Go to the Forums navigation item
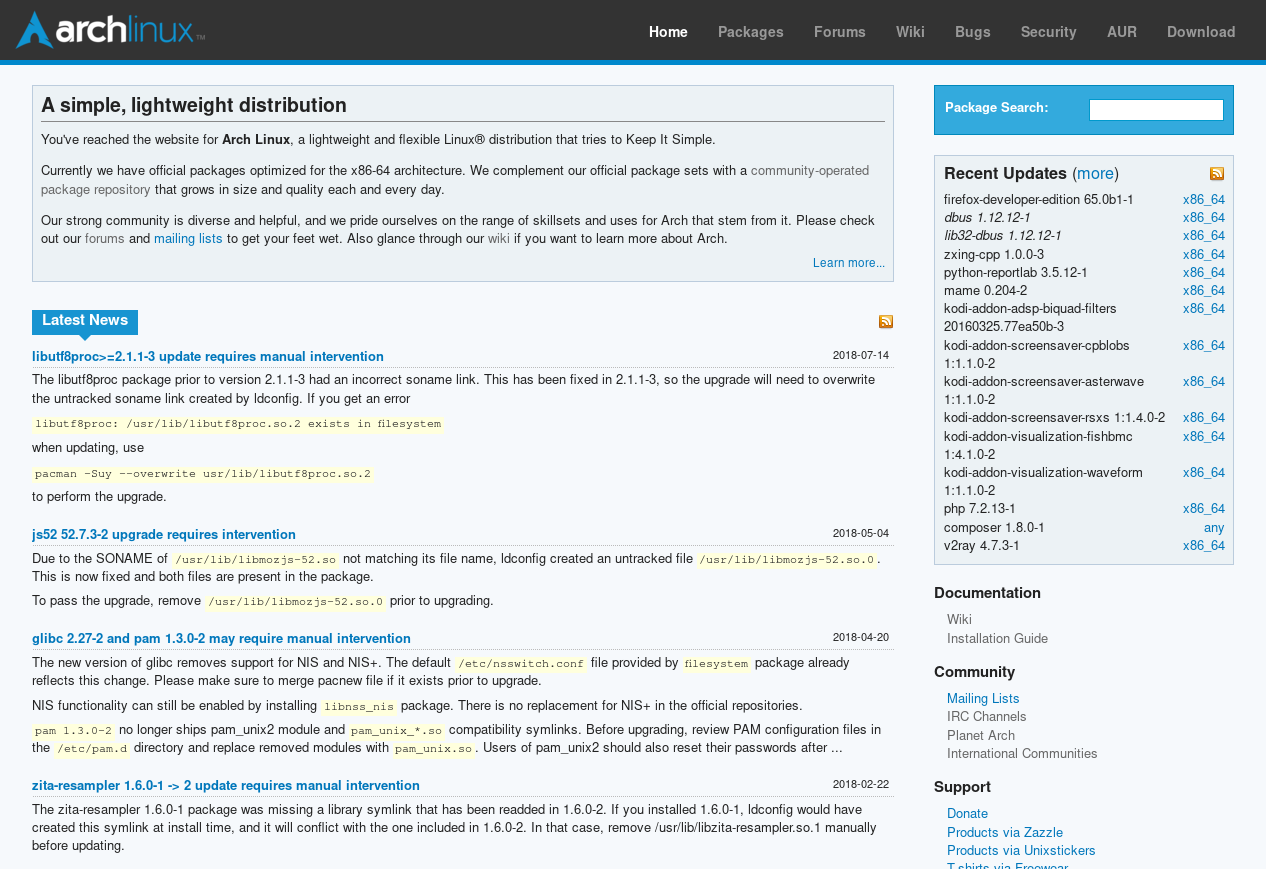The image size is (1266, 869). point(839,33)
